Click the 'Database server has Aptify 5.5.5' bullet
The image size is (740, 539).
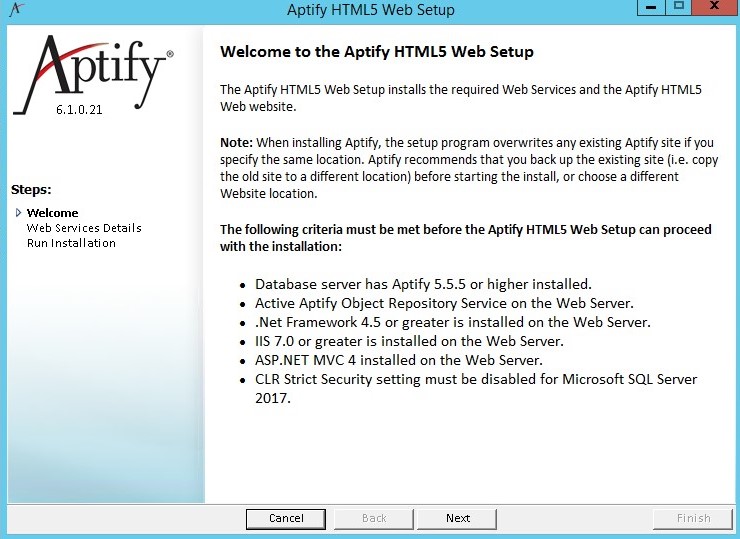423,284
